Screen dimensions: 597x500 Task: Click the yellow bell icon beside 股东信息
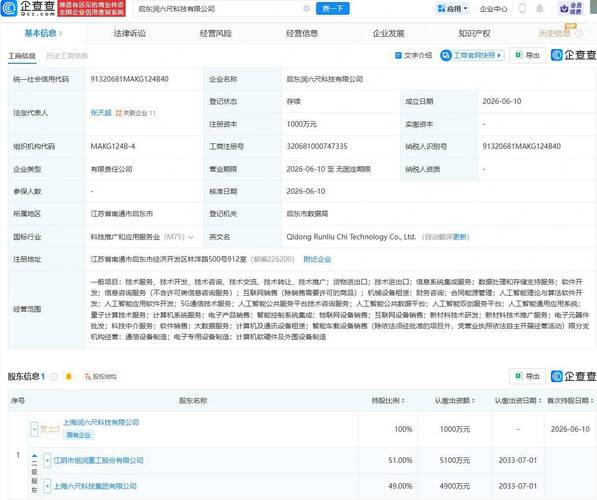coord(69,377)
